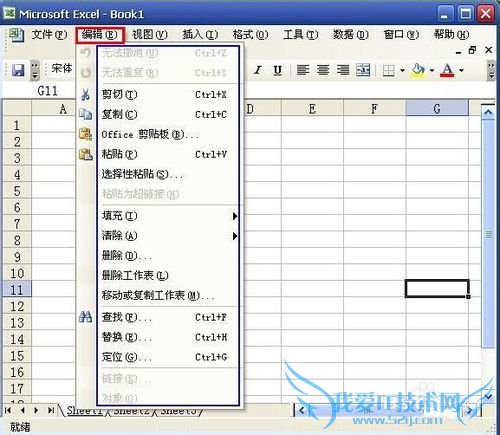The image size is (500, 435).
Task: Expand the toolbar options at the far right
Action: tap(491, 70)
